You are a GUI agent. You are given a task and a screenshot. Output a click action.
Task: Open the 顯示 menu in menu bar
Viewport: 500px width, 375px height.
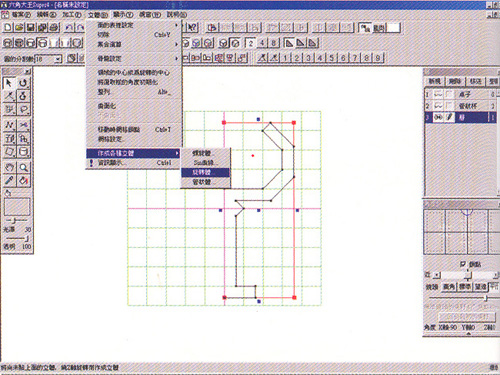[x=123, y=15]
